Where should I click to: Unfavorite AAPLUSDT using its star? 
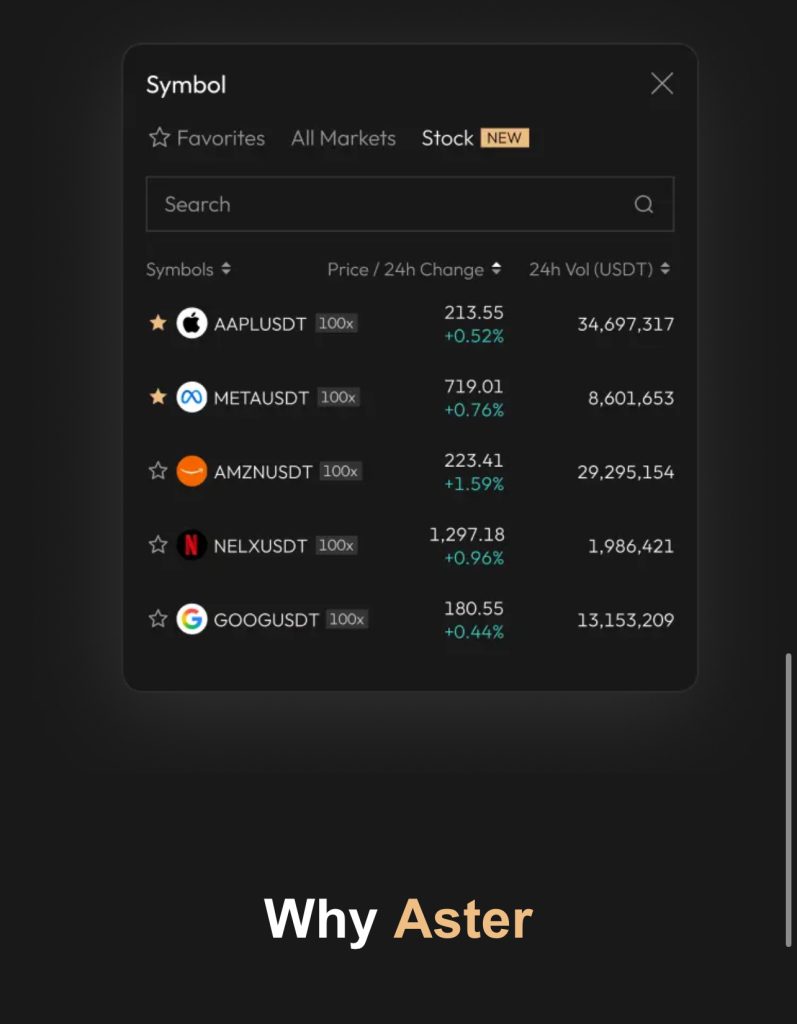tap(158, 323)
